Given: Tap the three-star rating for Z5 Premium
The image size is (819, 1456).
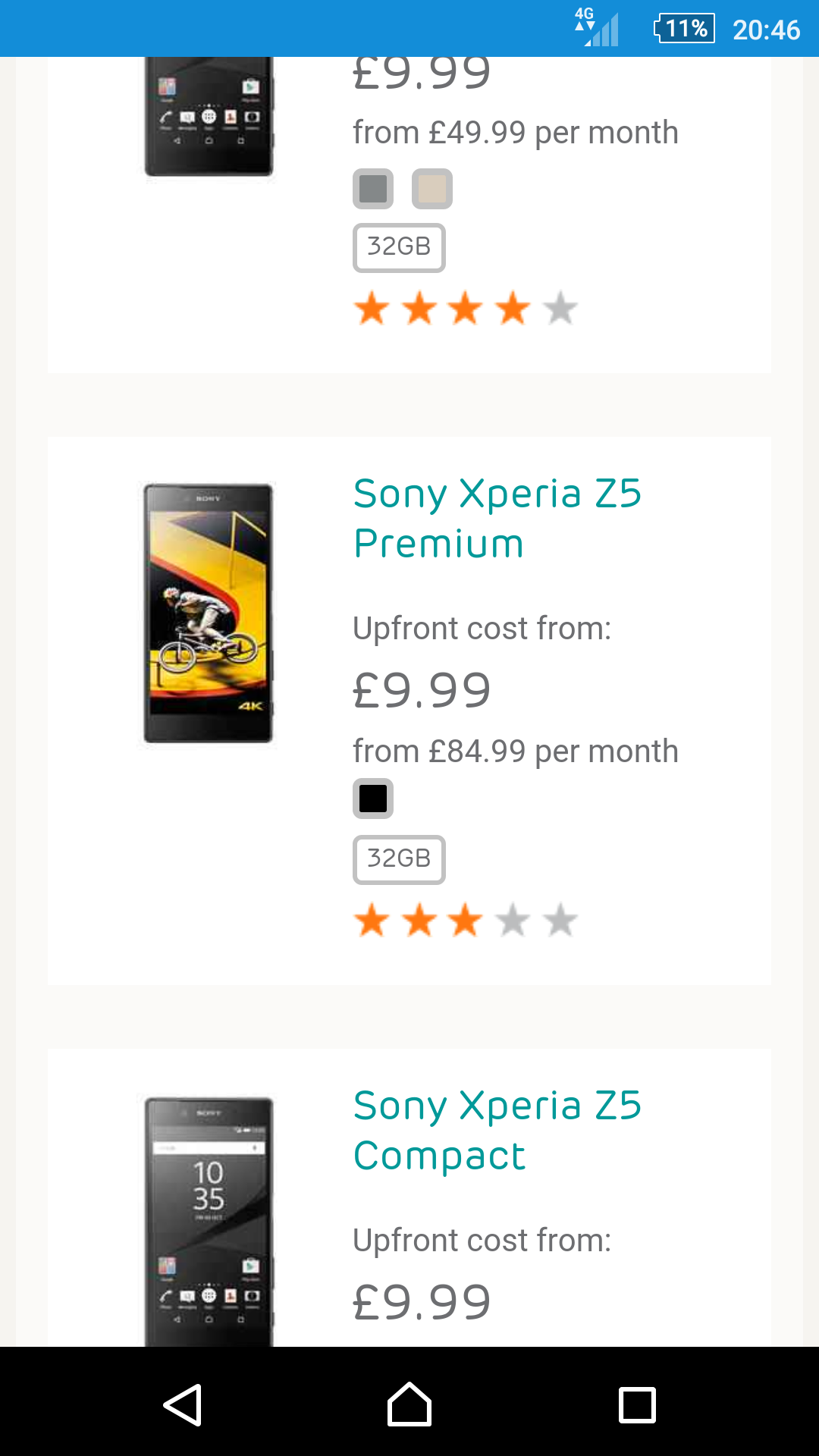Looking at the screenshot, I should click(x=466, y=921).
